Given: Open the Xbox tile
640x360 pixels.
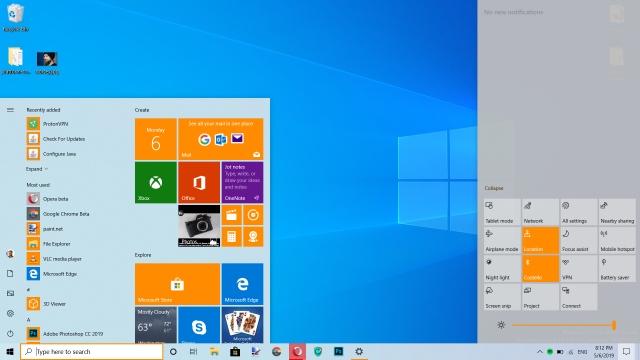Looking at the screenshot, I should tap(156, 182).
